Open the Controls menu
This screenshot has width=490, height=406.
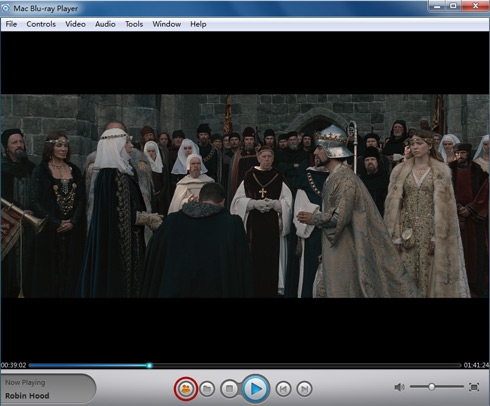coord(41,24)
